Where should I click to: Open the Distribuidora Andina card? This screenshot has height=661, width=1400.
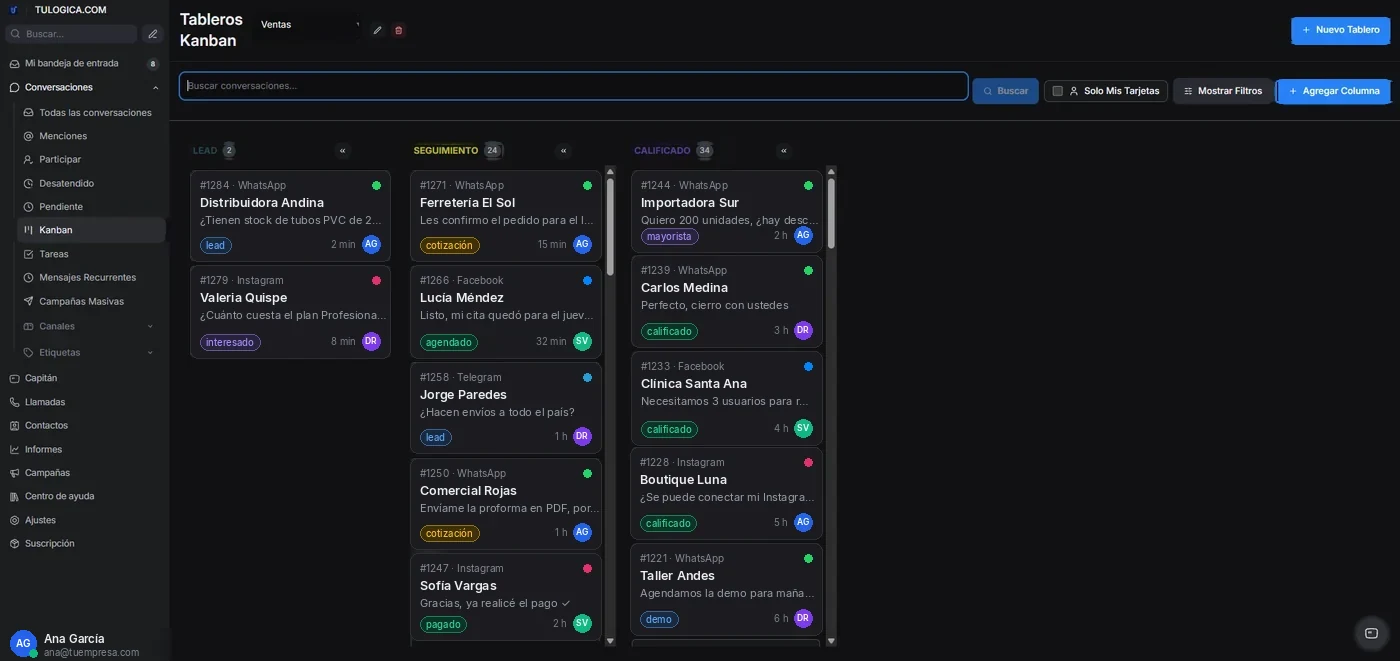[x=290, y=216]
